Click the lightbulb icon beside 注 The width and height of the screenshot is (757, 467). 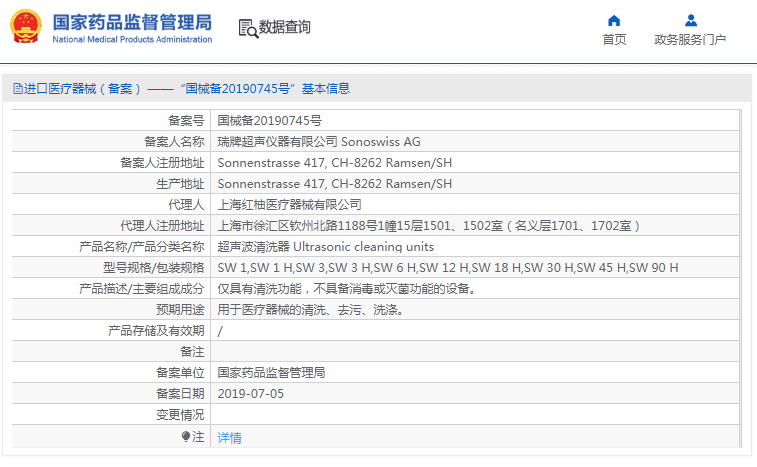186,437
